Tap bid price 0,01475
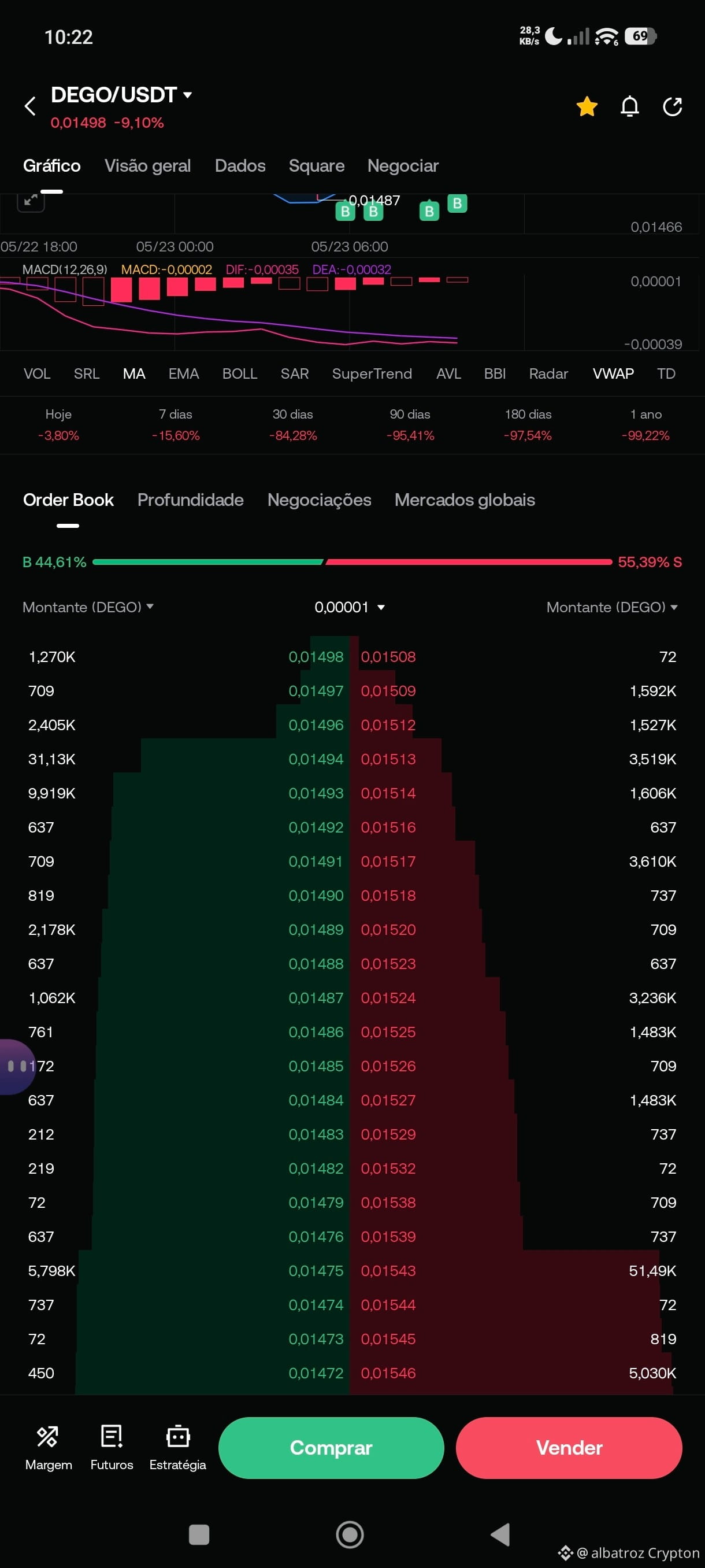This screenshot has width=705, height=1568. coord(316,1270)
